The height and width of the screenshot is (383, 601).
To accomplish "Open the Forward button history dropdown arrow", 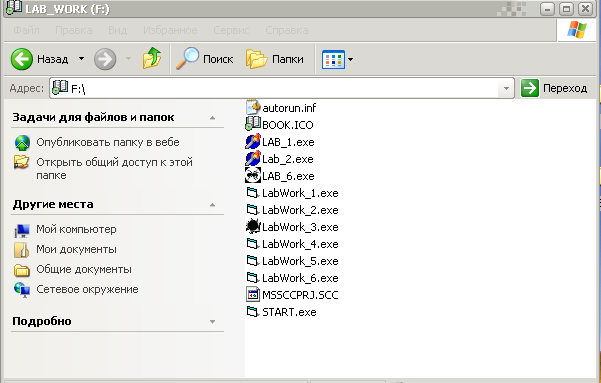I will click(128, 59).
